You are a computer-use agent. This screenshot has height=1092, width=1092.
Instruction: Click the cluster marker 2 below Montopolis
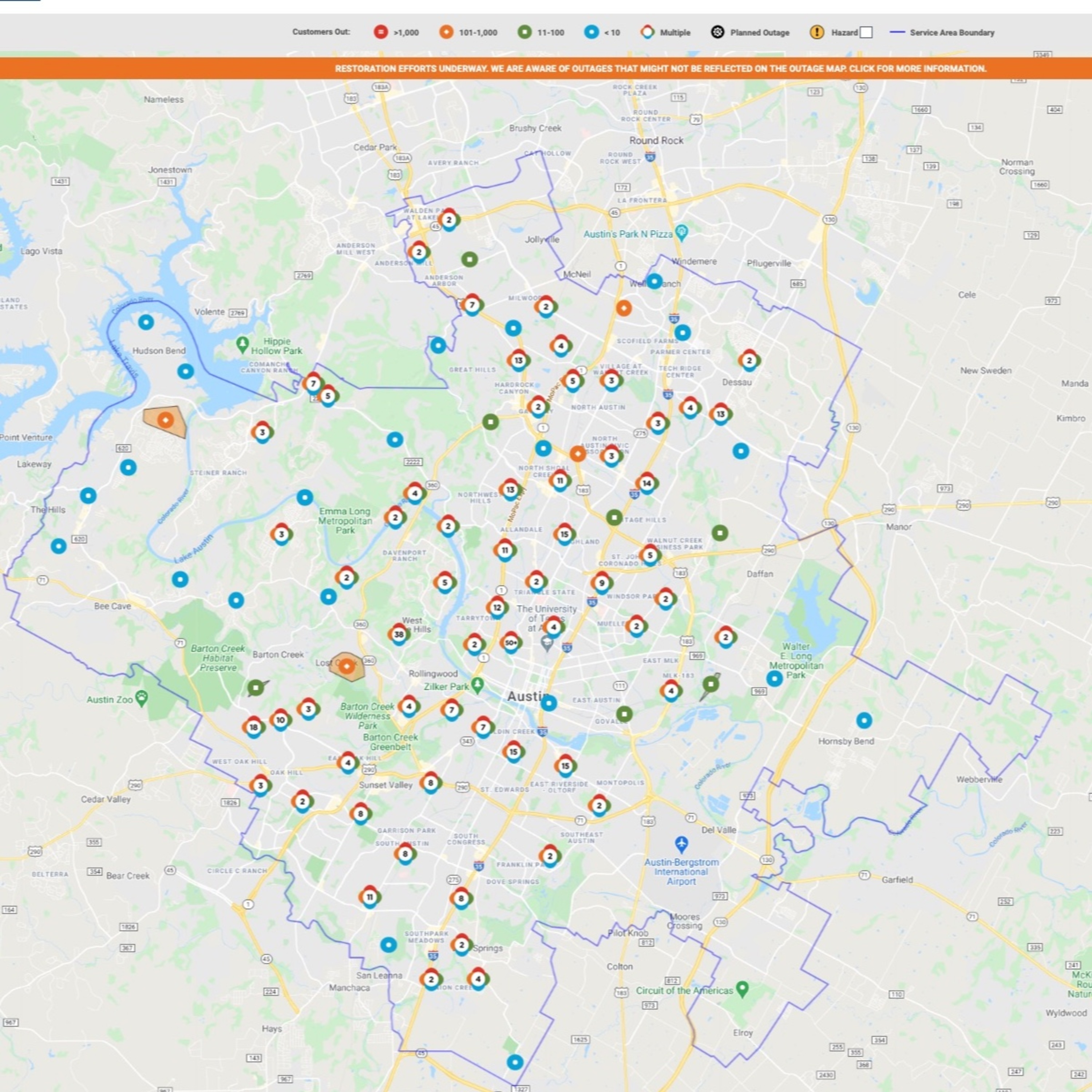coord(599,806)
